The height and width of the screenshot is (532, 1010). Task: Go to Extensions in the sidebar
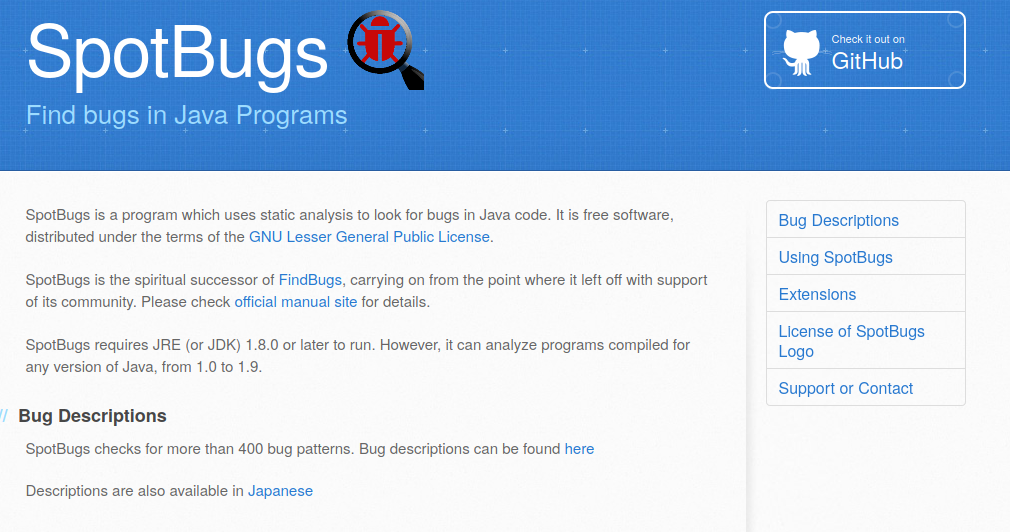817,294
